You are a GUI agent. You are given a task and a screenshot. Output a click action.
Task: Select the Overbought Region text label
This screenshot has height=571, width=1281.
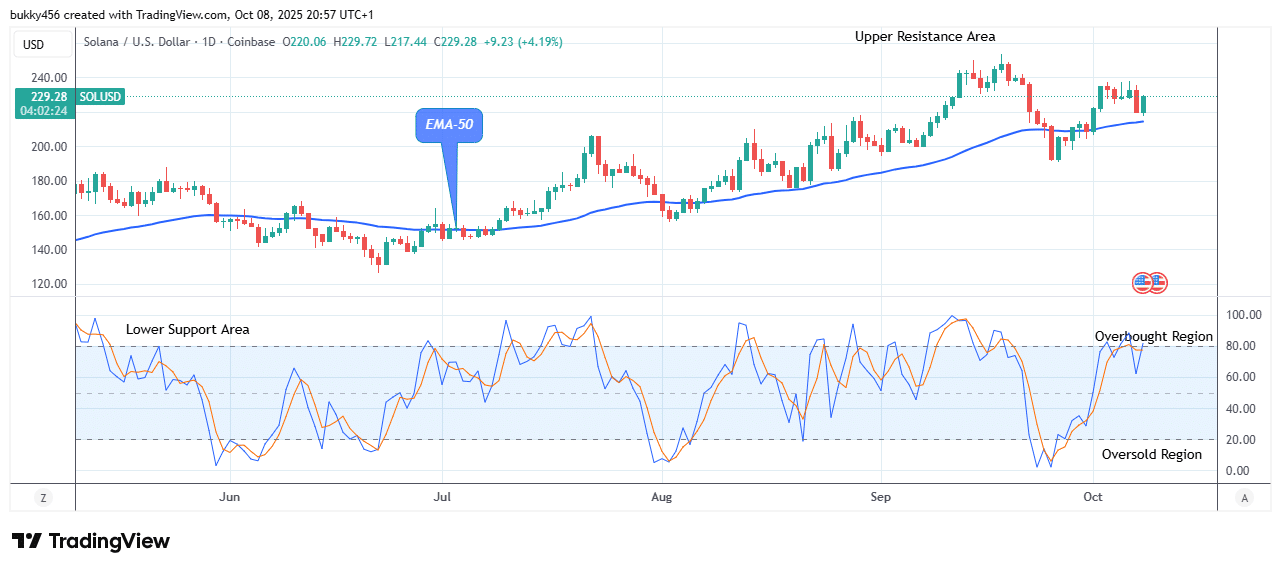(x=1153, y=337)
